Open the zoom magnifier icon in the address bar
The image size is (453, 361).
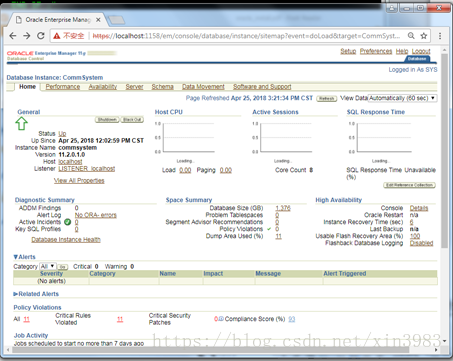pos(411,36)
